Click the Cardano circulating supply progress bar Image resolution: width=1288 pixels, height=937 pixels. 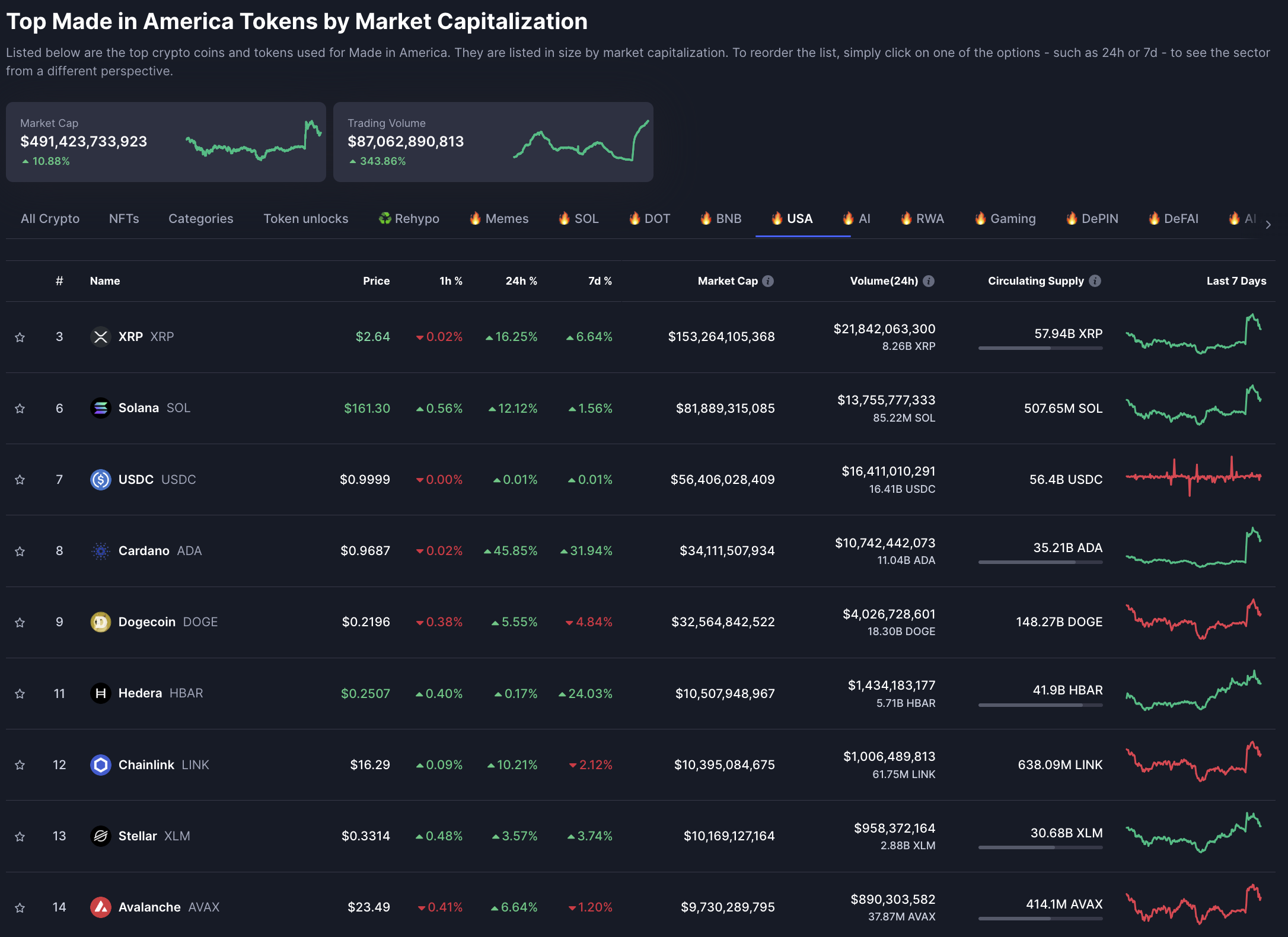(1040, 562)
